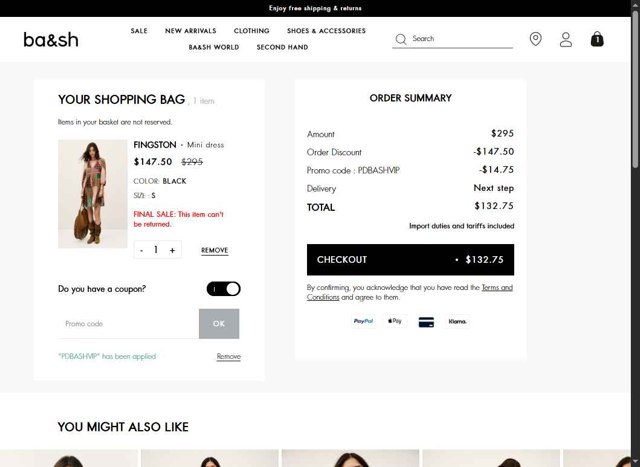
Task: Click the quantity value 1
Action: 156,250
